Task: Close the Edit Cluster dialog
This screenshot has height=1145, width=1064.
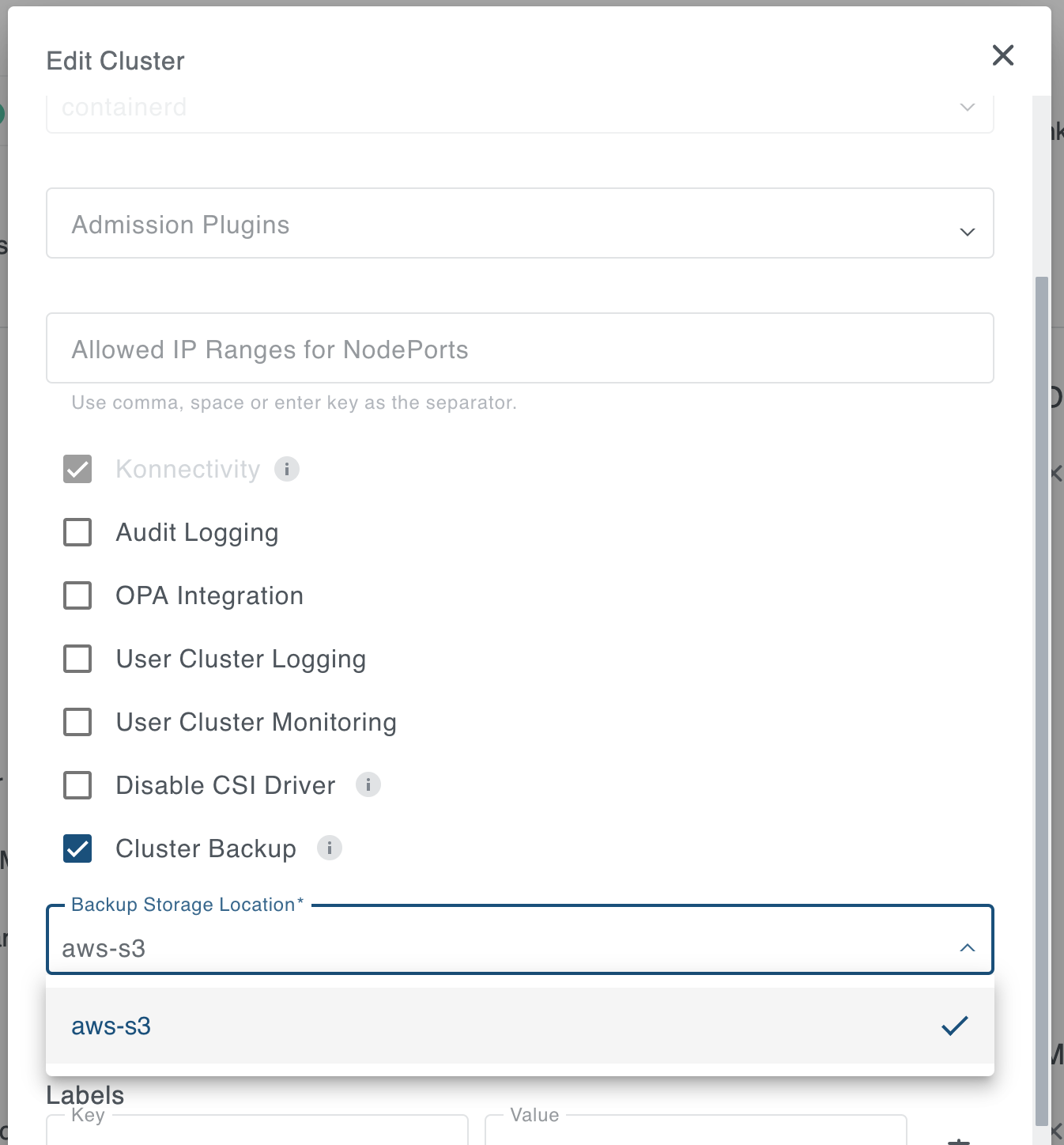Action: 1002,55
